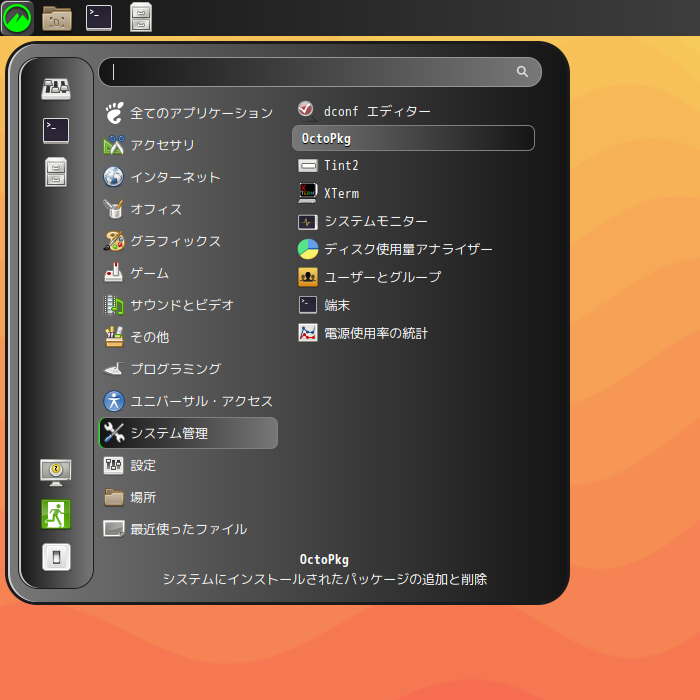Screen dimensions: 700x700
Task: Select the オフィス category
Action: pos(188,209)
